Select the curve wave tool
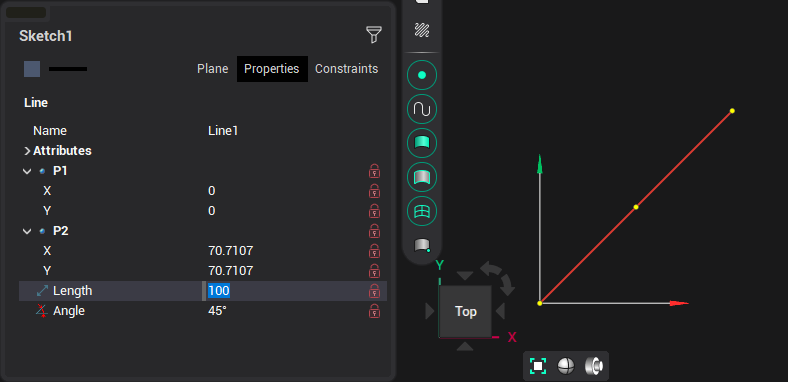The width and height of the screenshot is (788, 382). click(x=422, y=109)
